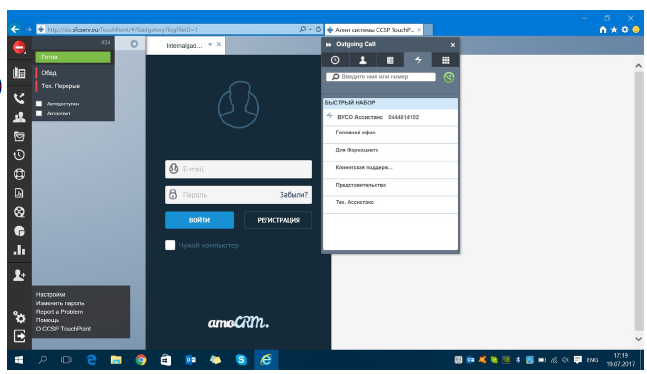Open the mail inbox sidebar icon

19,136
